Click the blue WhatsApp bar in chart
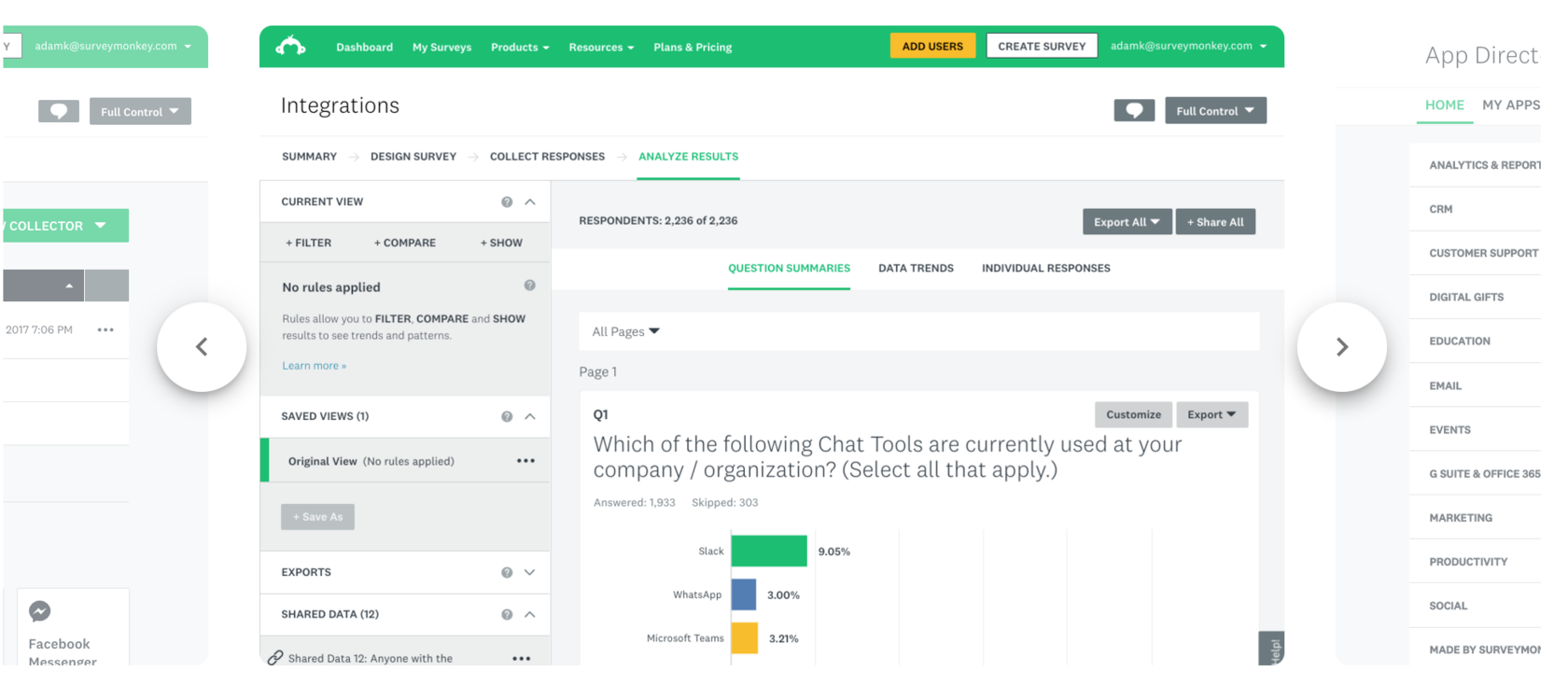This screenshot has width=1568, height=699. click(744, 594)
